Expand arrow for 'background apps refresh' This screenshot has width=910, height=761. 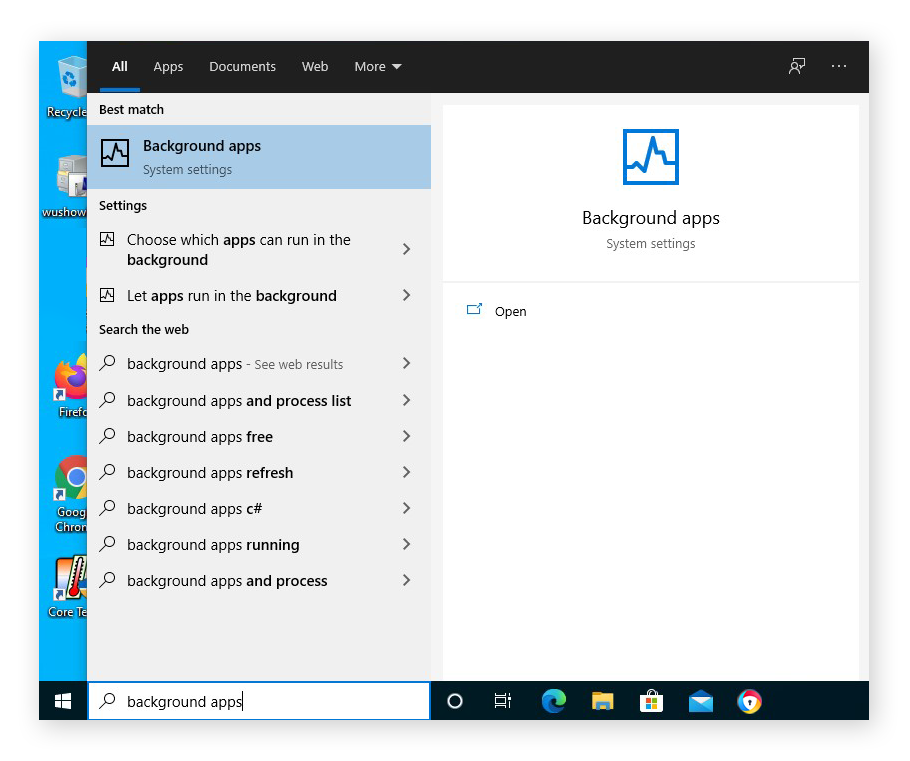pos(406,472)
